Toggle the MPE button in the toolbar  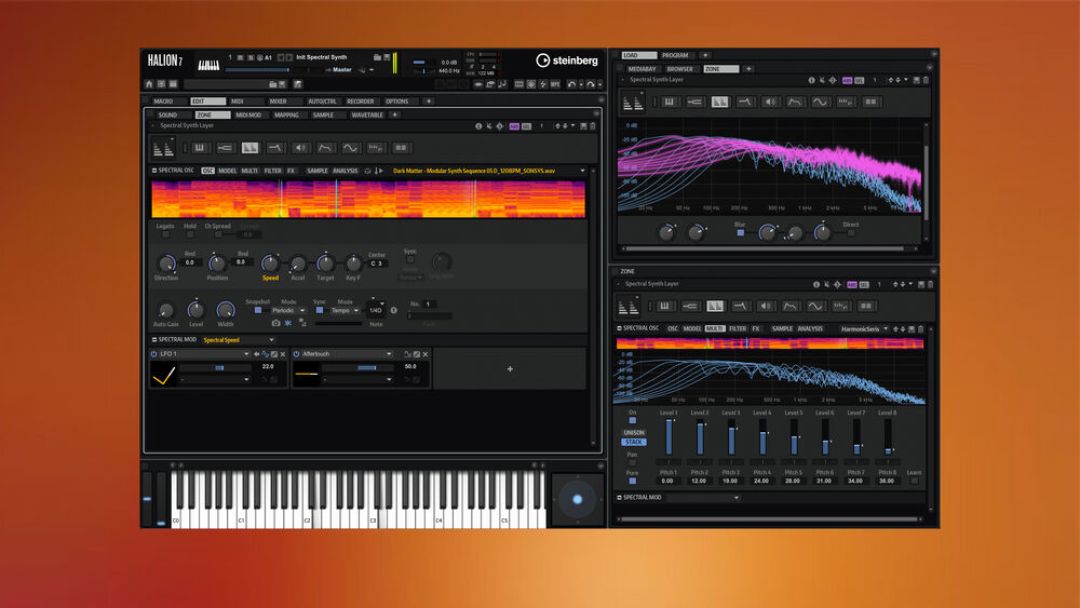555,84
